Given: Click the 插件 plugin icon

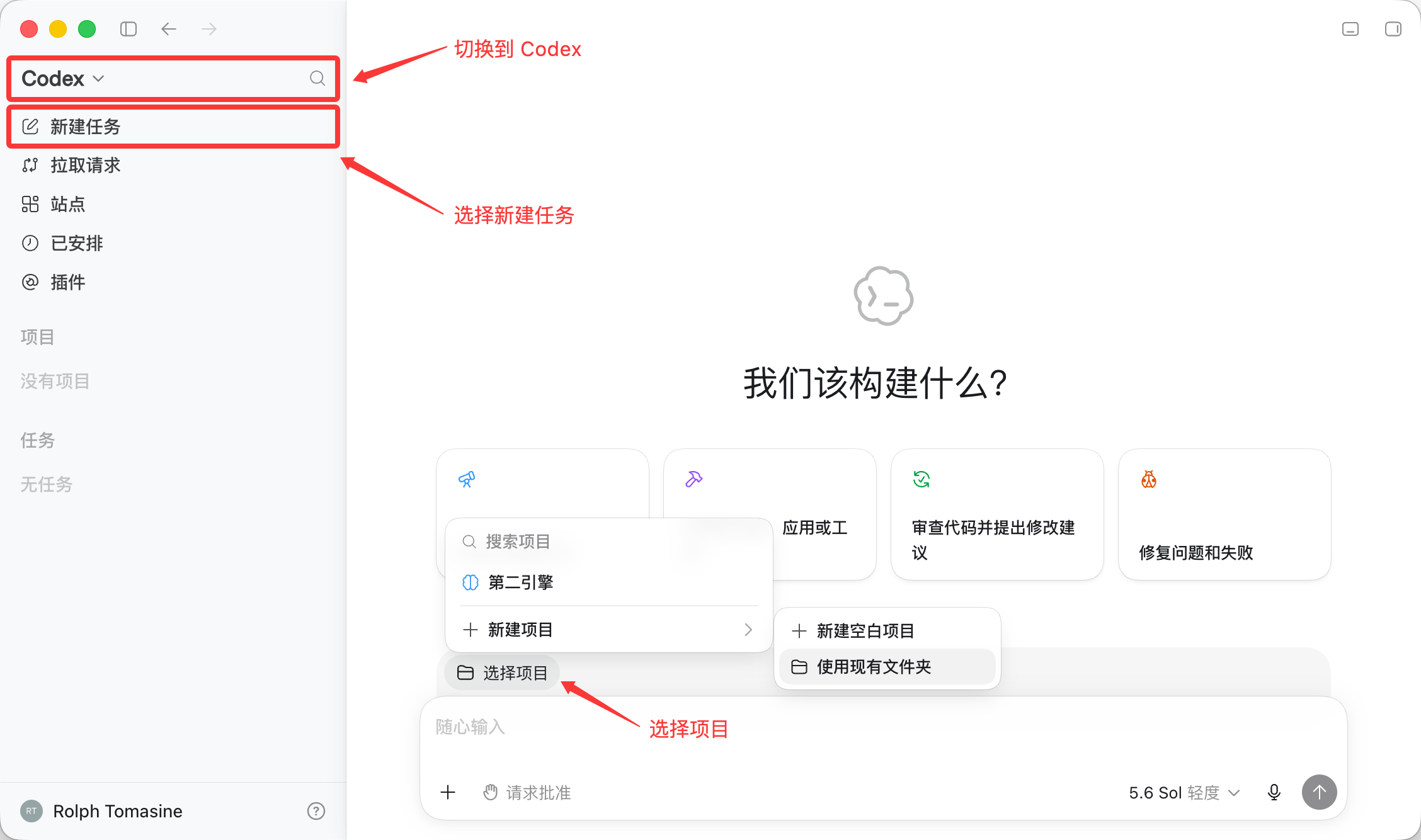Looking at the screenshot, I should click(30, 282).
